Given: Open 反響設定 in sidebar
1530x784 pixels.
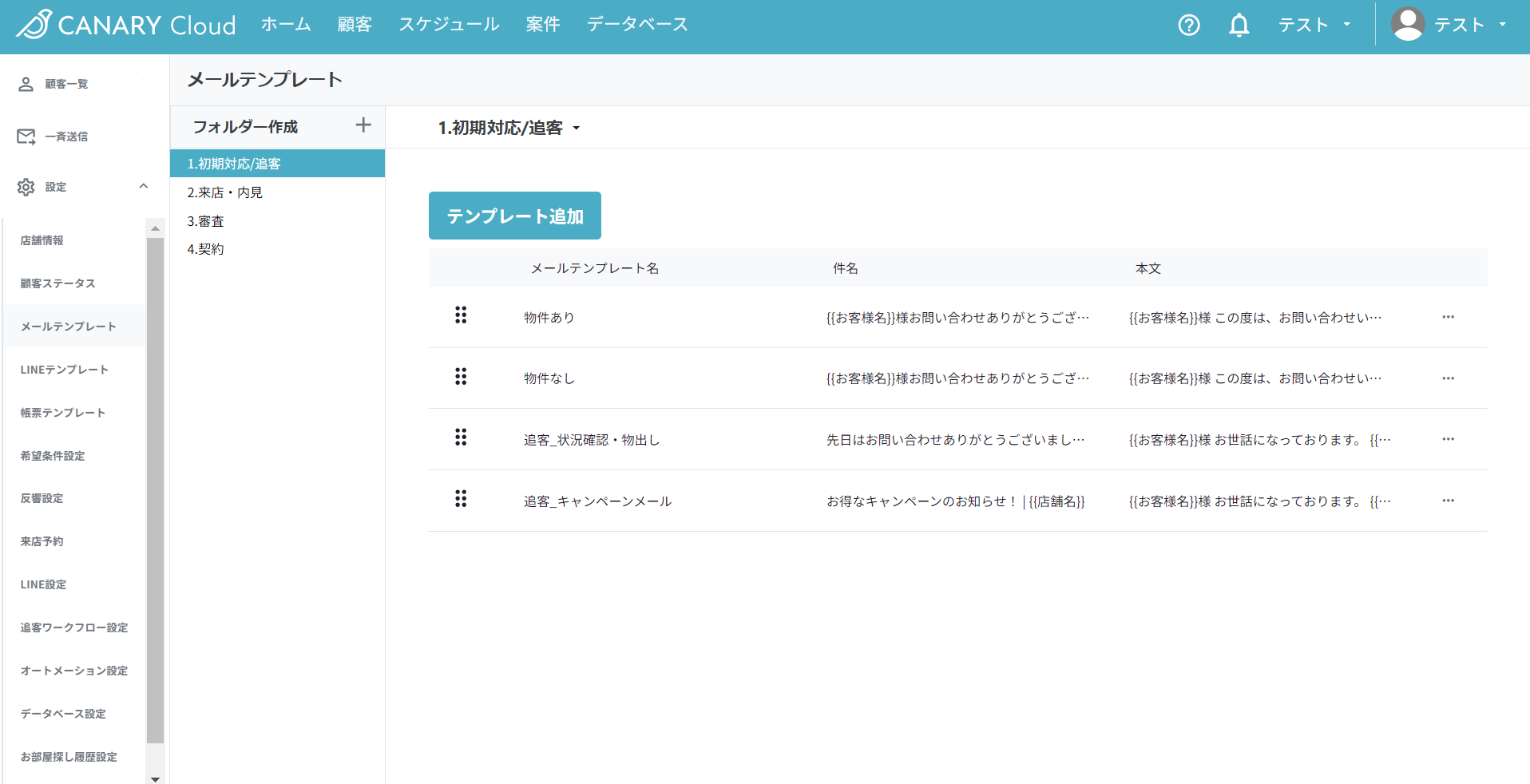Looking at the screenshot, I should (42, 498).
